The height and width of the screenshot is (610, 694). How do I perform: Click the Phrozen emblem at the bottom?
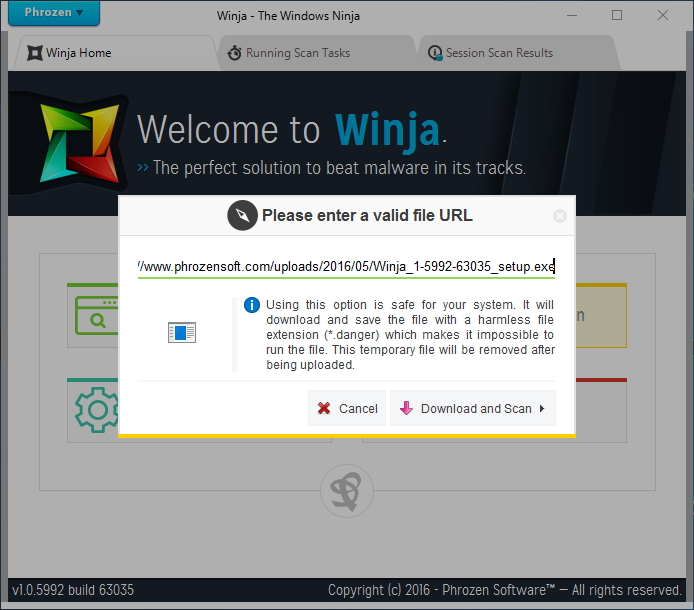pos(347,491)
